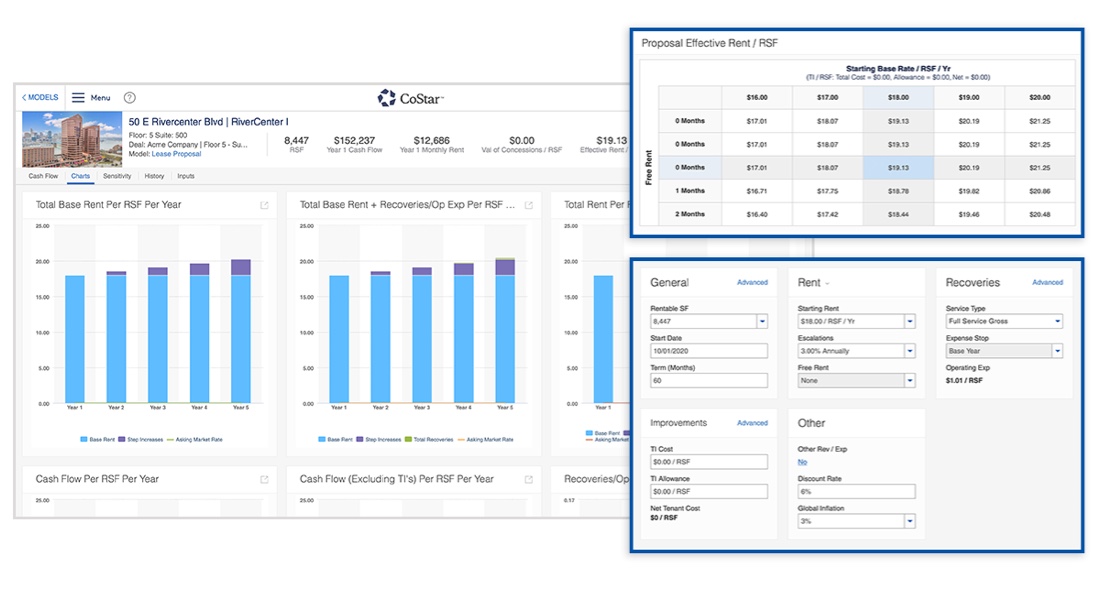Open the hamburger Menu icon
The width and height of the screenshot is (1102, 600).
tap(78, 98)
